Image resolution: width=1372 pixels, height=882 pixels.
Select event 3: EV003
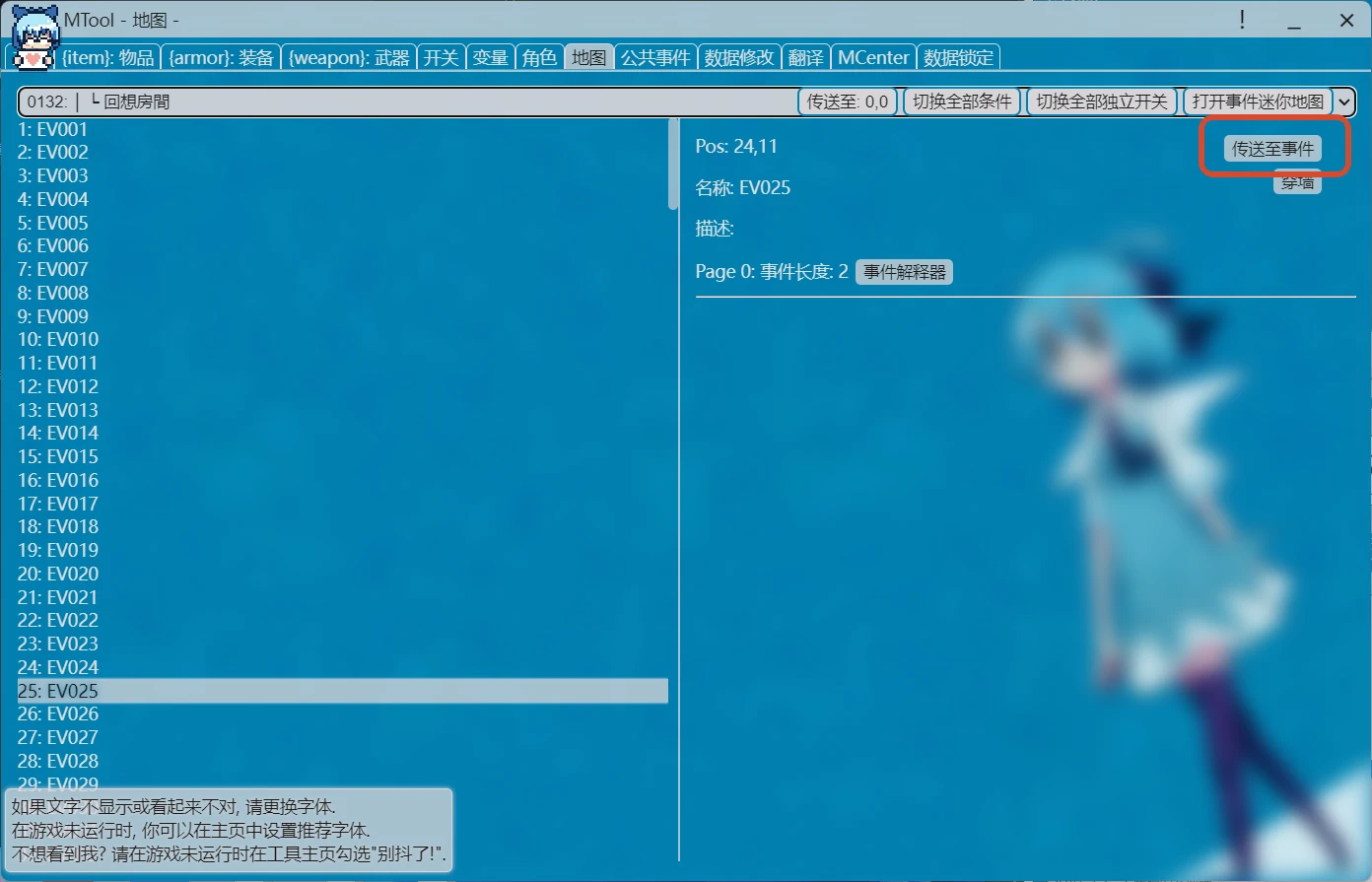coord(342,175)
